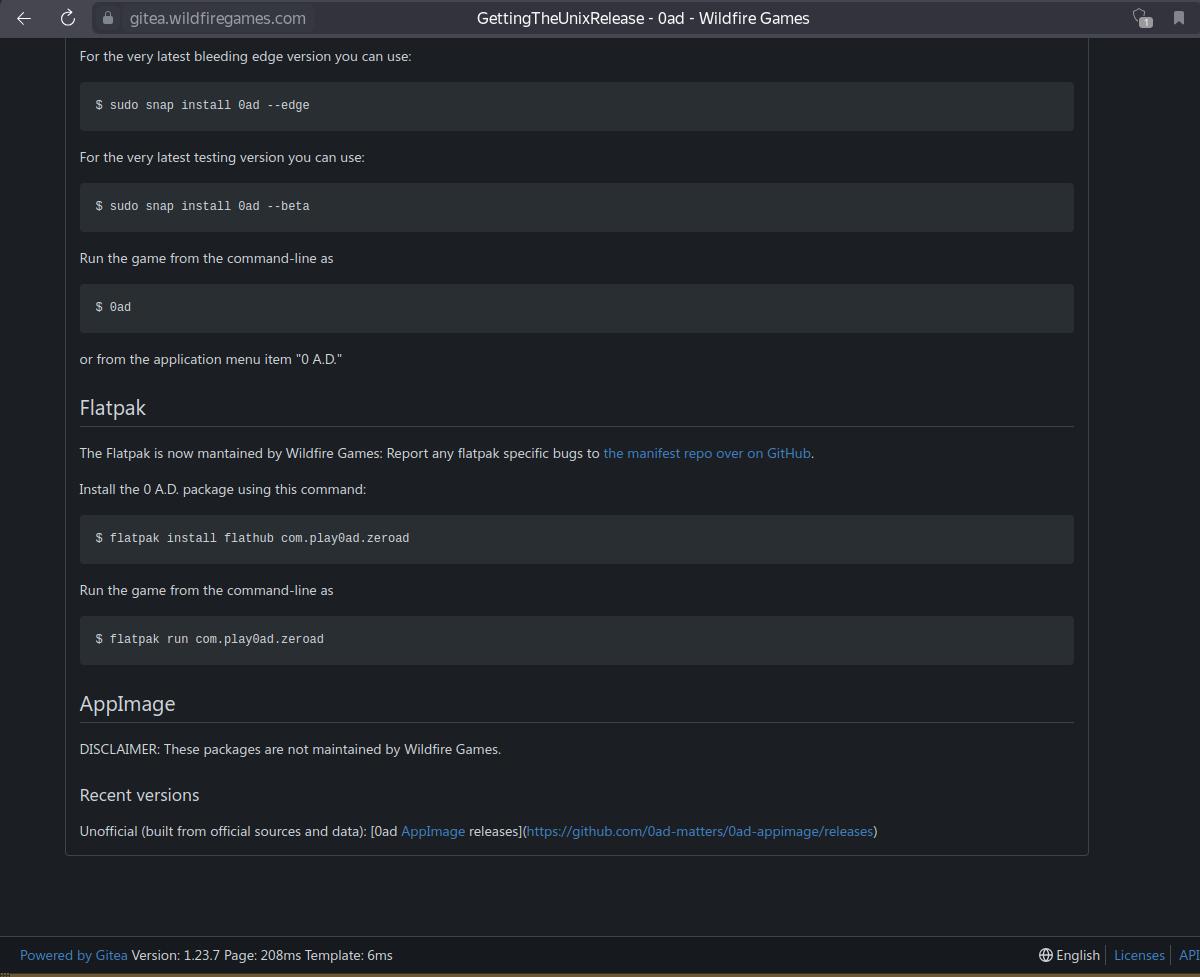Open the shield blocker icon with badge

tap(1141, 18)
